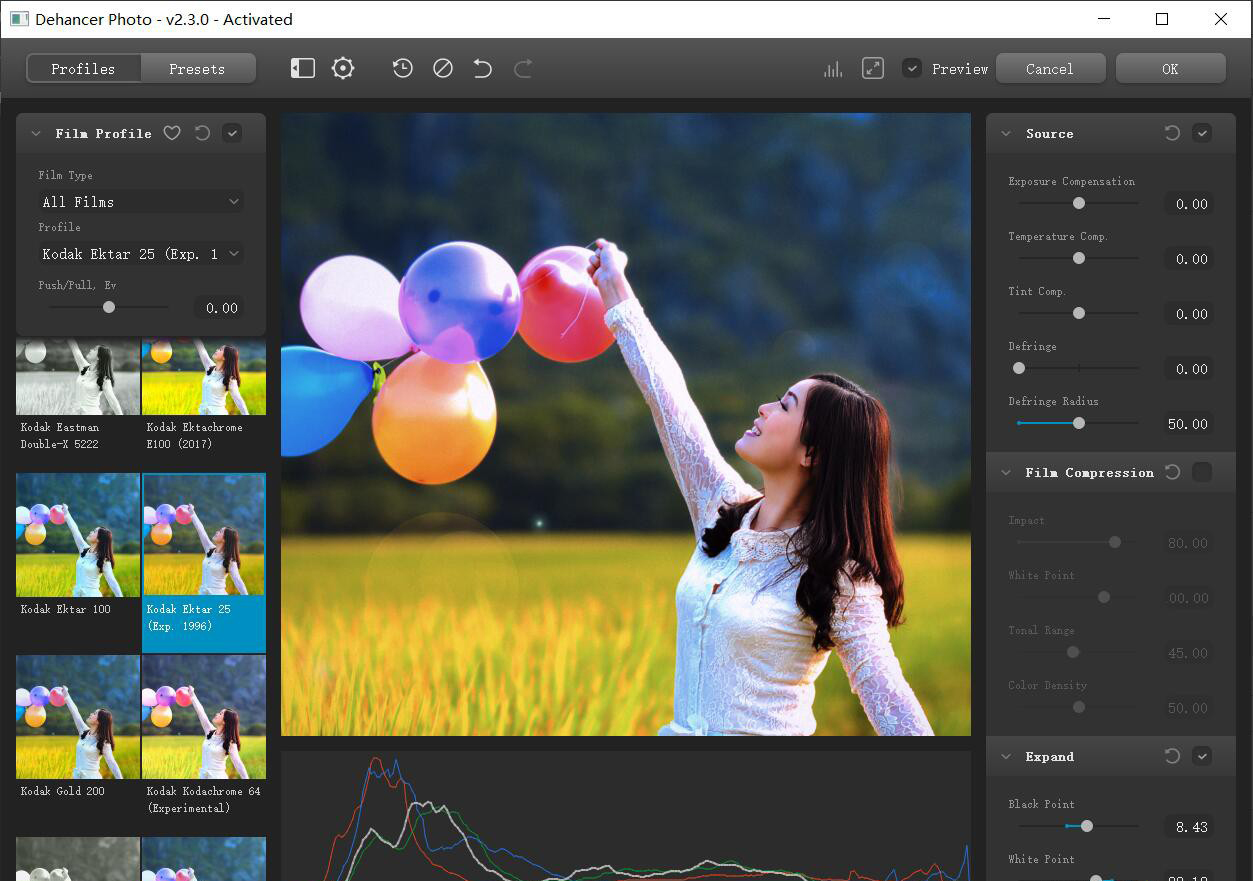Enable the Preview checkbox
1253x881 pixels.
[x=912, y=68]
